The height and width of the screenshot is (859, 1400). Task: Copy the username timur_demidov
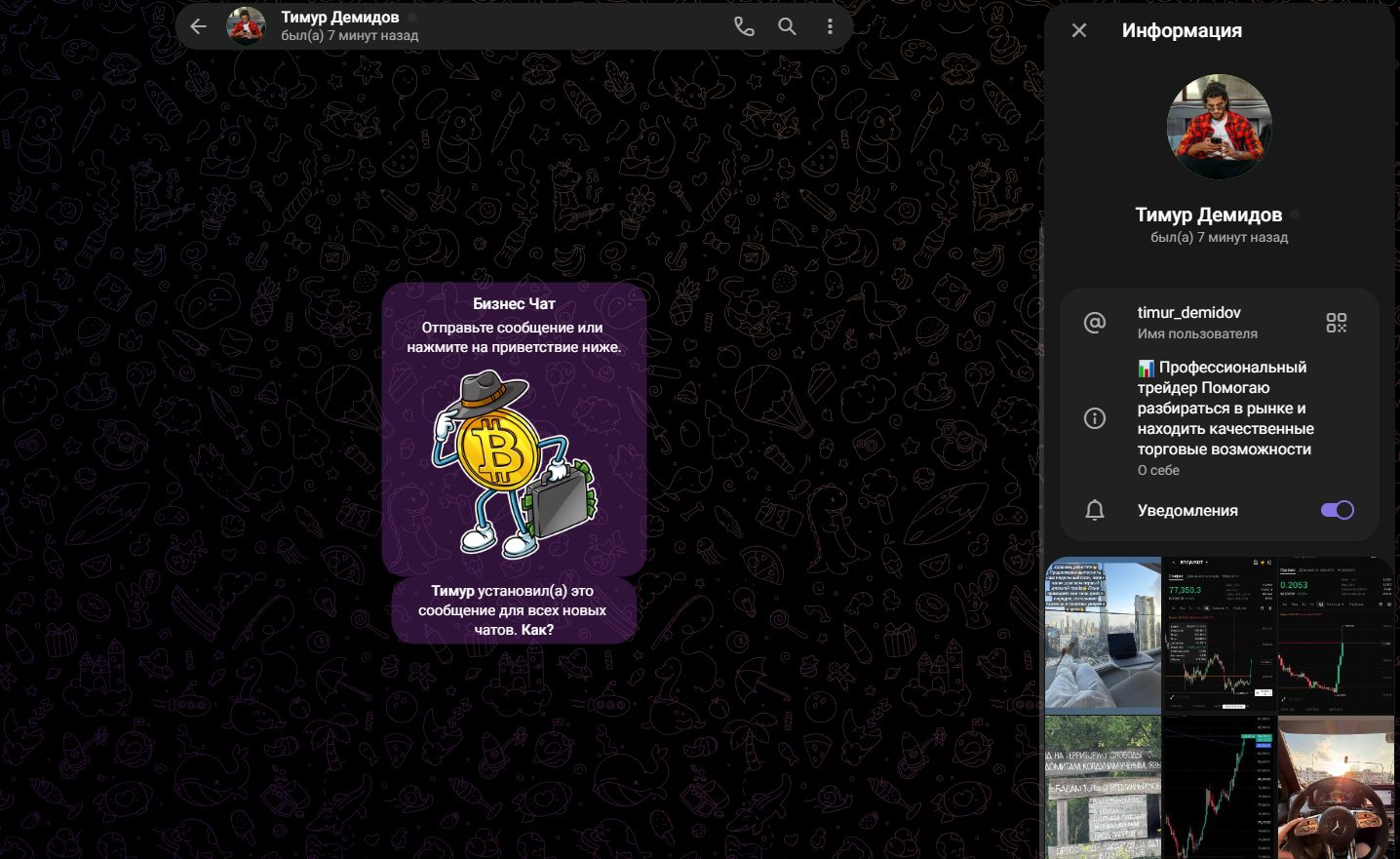click(x=1188, y=312)
